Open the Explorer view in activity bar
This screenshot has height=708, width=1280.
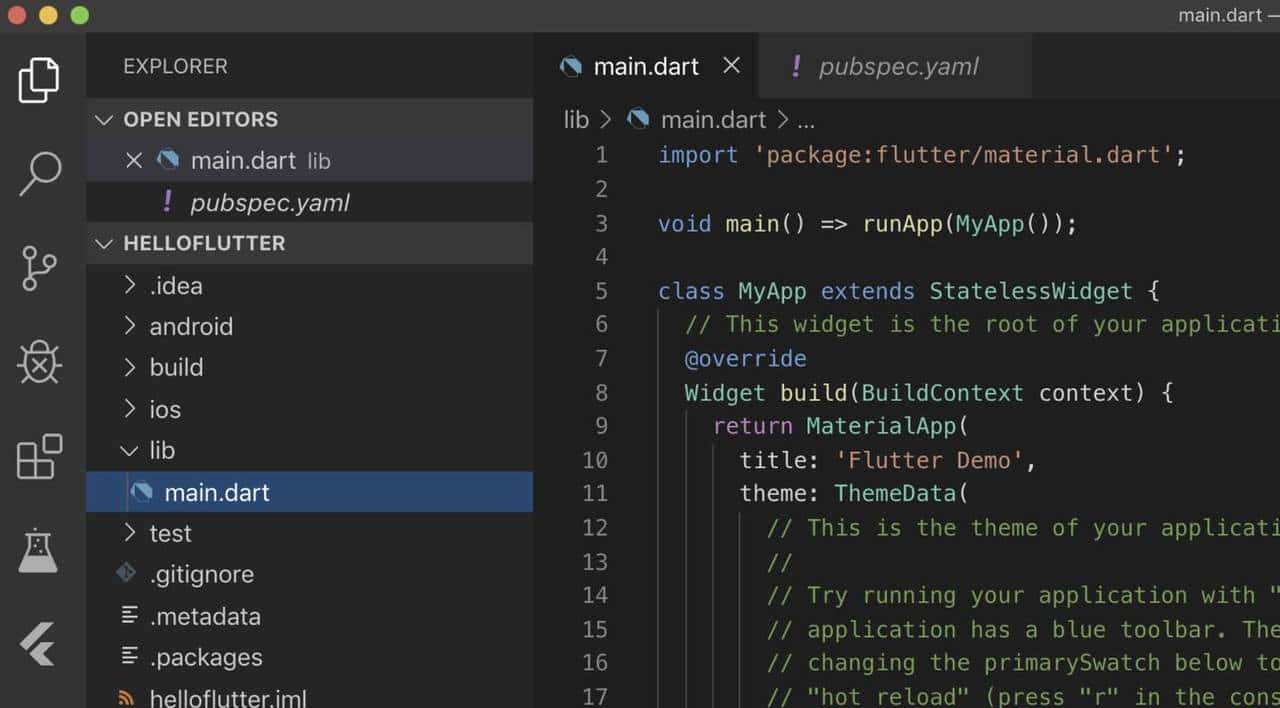click(39, 80)
